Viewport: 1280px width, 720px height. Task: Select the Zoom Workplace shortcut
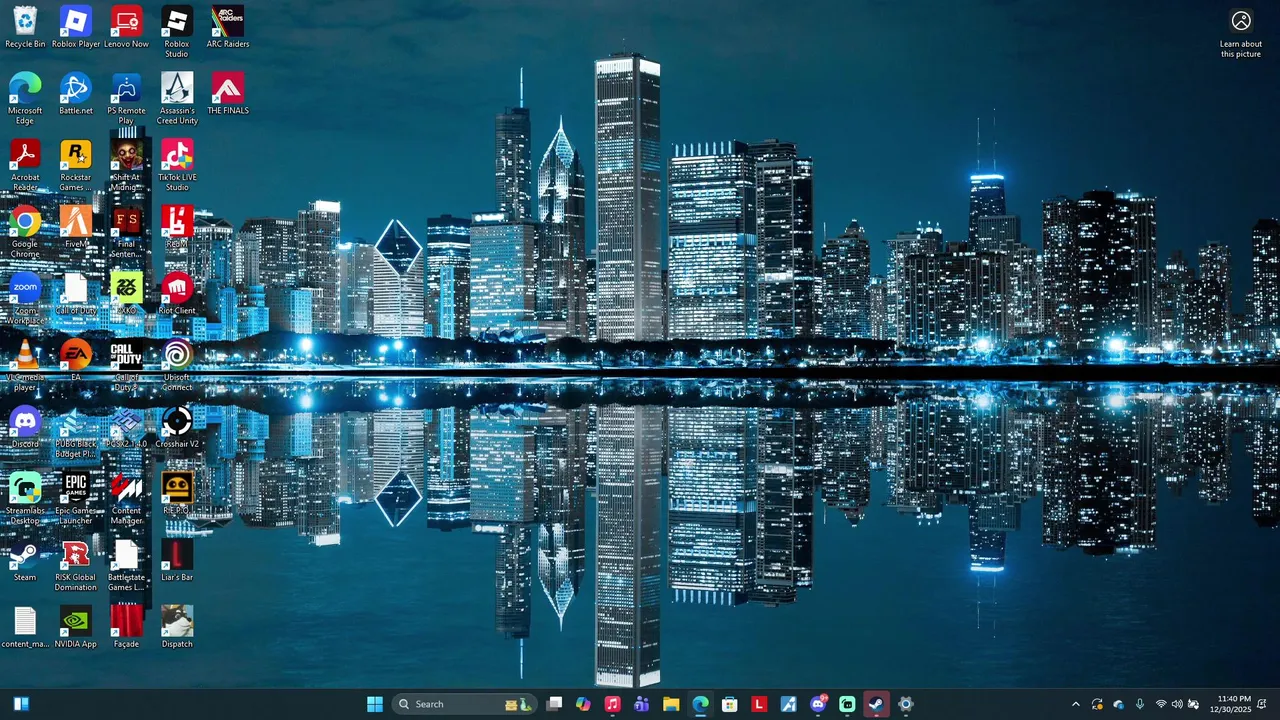tap(25, 299)
